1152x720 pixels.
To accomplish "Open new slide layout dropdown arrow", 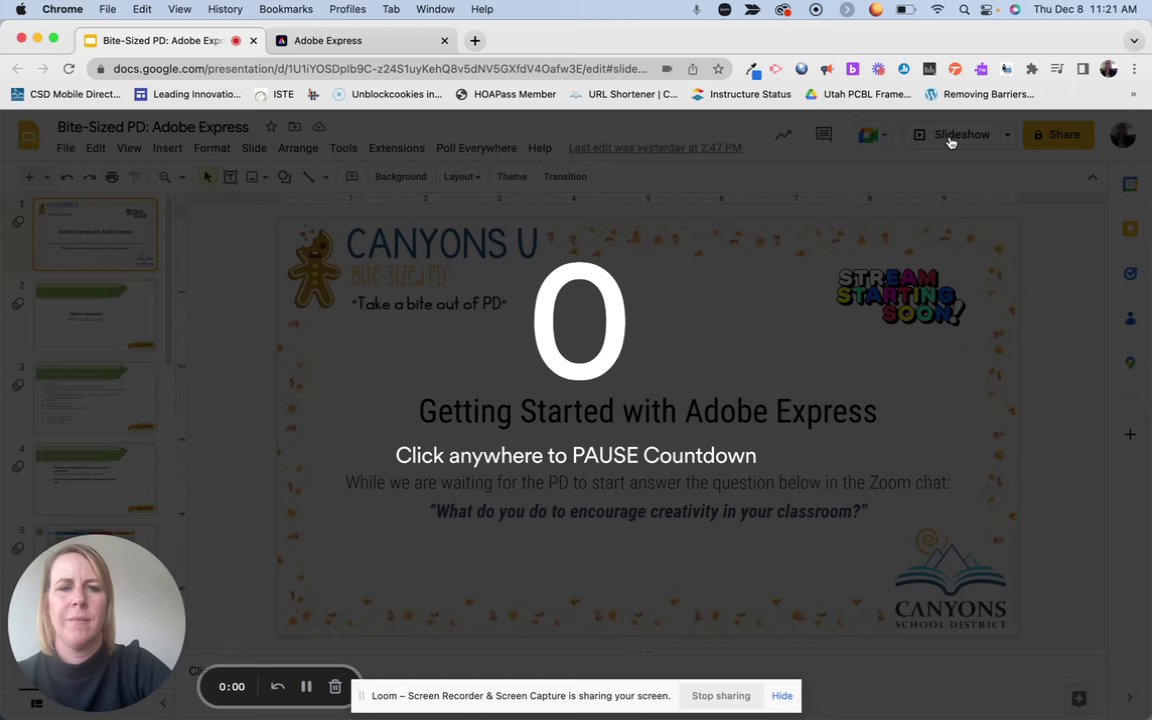I will point(46,177).
